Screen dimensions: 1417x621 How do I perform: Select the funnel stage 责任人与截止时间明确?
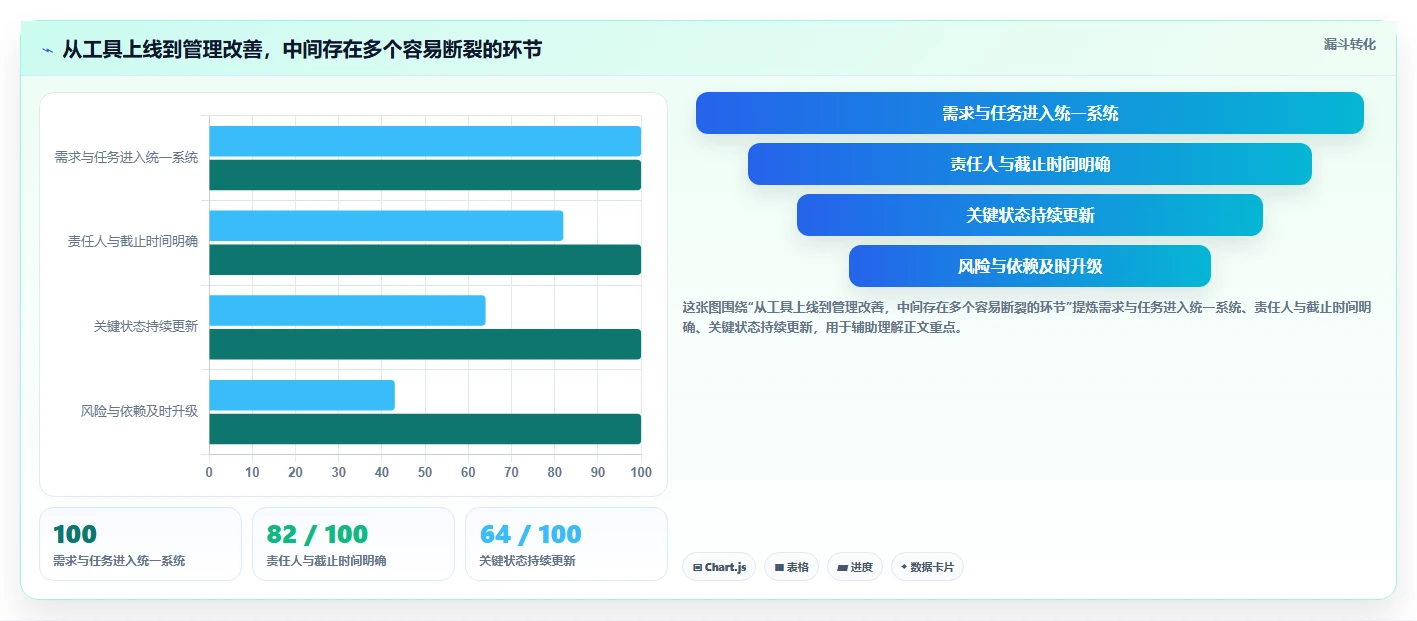coord(1030,164)
